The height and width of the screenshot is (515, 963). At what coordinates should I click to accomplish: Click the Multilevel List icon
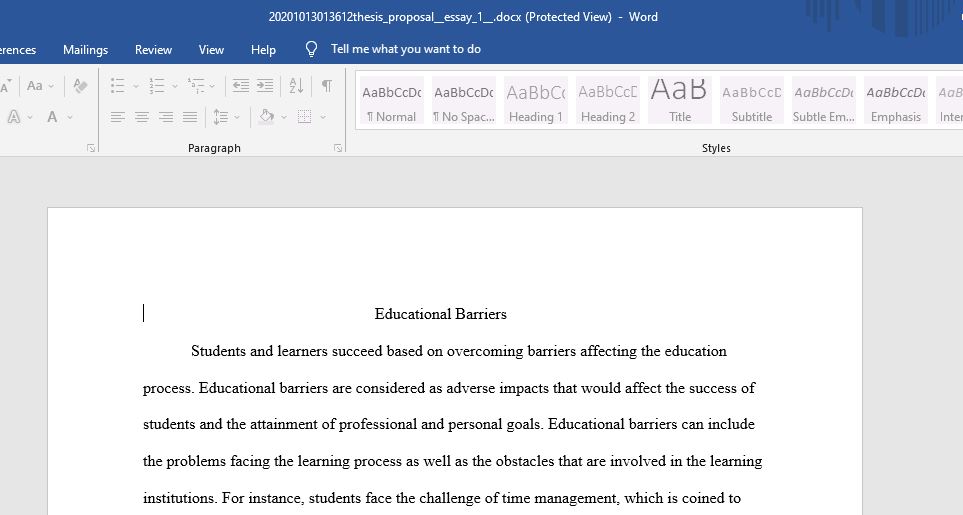click(196, 86)
